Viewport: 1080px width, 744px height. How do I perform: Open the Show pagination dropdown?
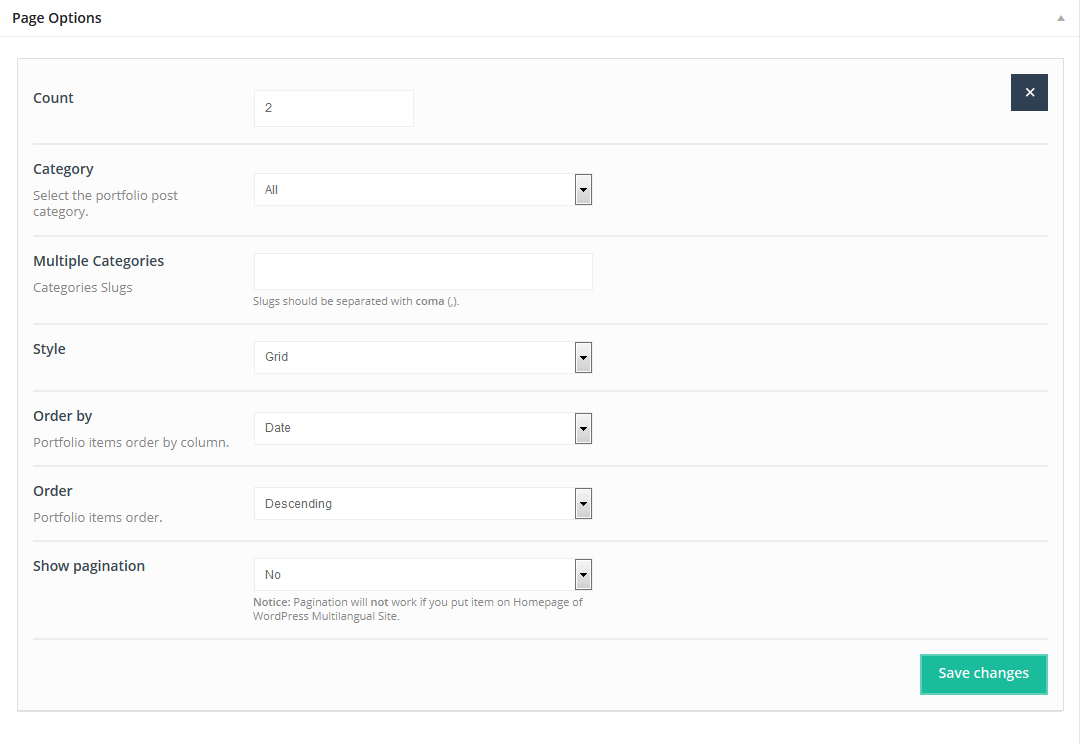[414, 575]
